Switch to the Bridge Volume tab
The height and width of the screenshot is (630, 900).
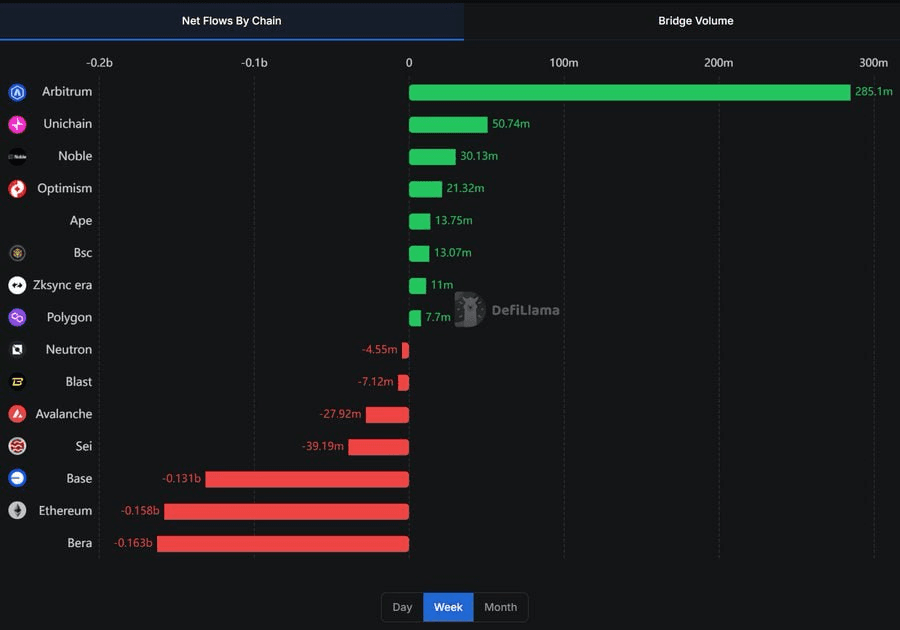coord(695,21)
